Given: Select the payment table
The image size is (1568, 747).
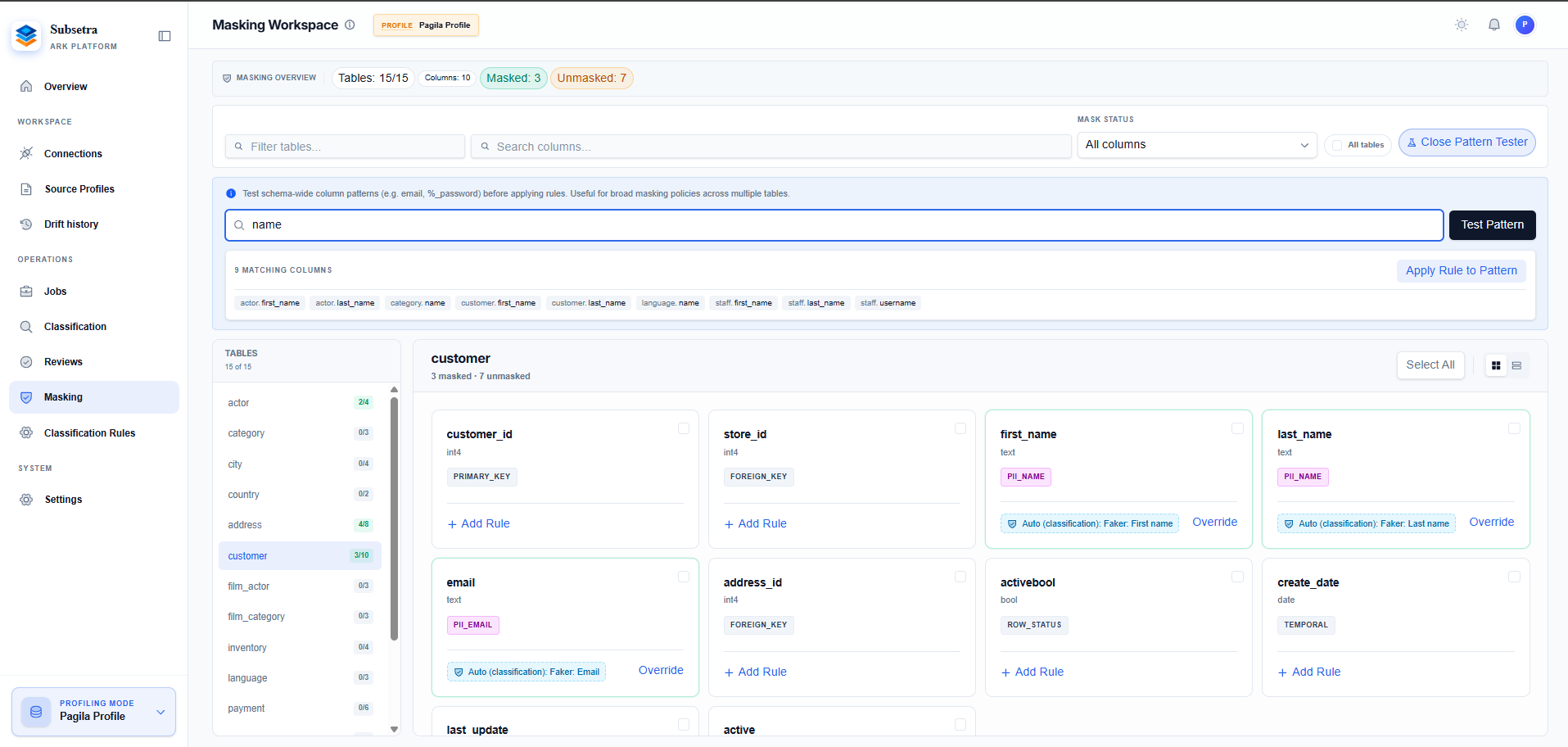Looking at the screenshot, I should 300,709.
